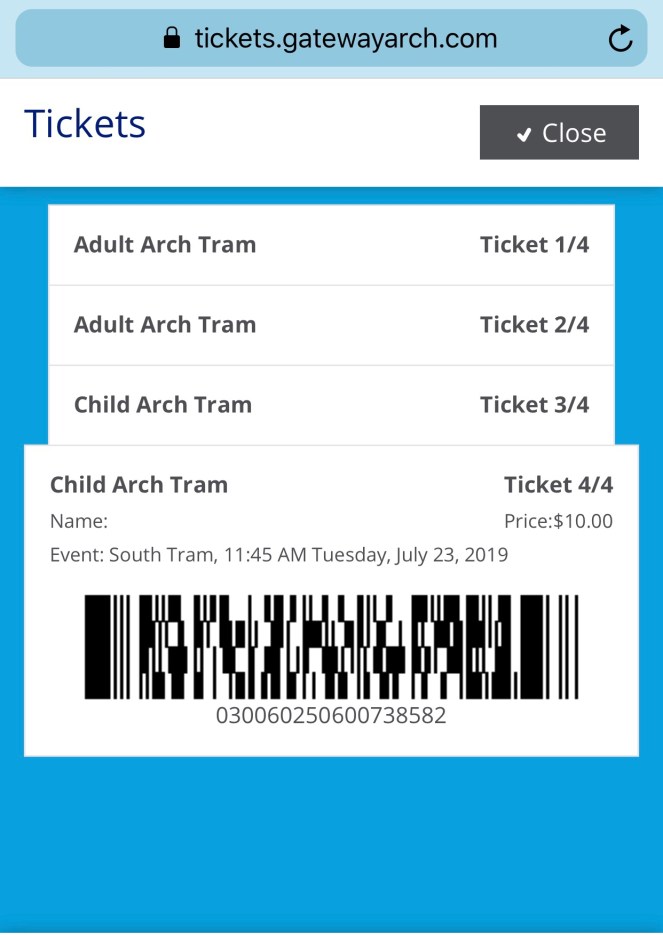The image size is (663, 935).
Task: Click the Ticket 4/4 label
Action: (x=558, y=485)
